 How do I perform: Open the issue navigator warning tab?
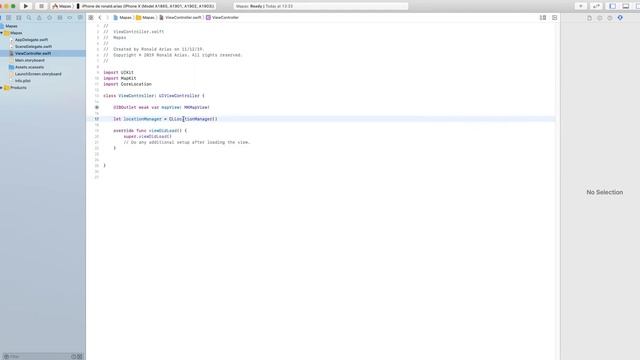point(39,18)
